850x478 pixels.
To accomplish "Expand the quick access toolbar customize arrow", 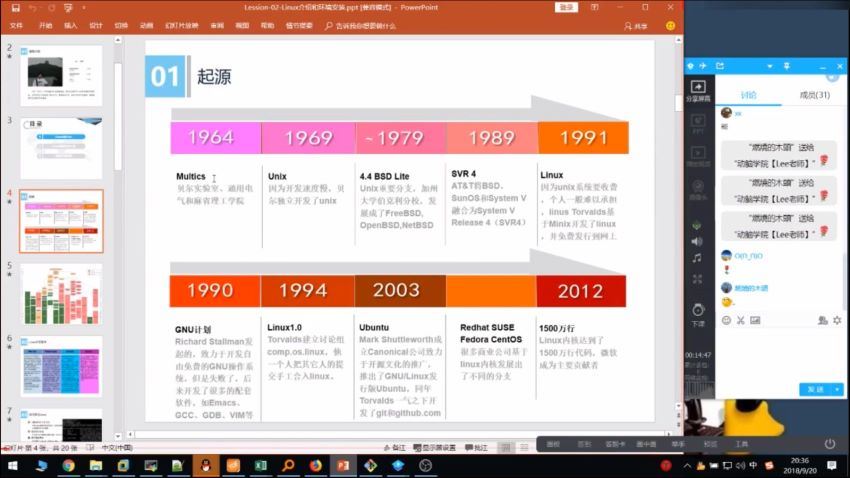I will click(84, 8).
